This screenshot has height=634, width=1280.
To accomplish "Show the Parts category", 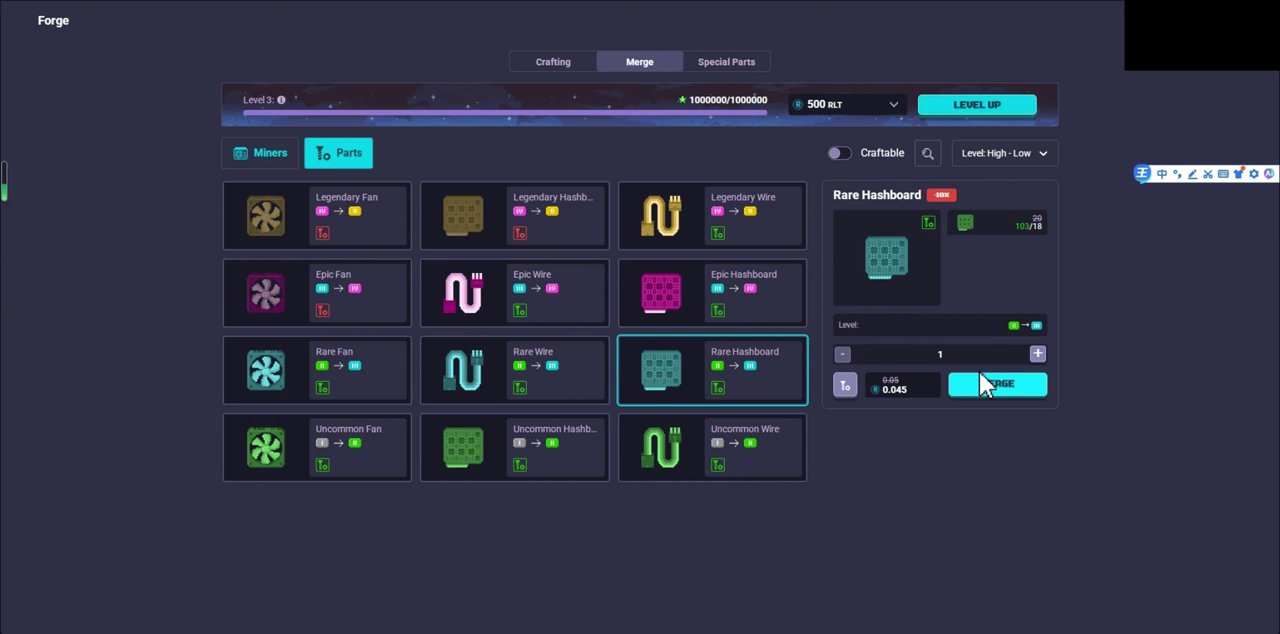I will (x=338, y=153).
